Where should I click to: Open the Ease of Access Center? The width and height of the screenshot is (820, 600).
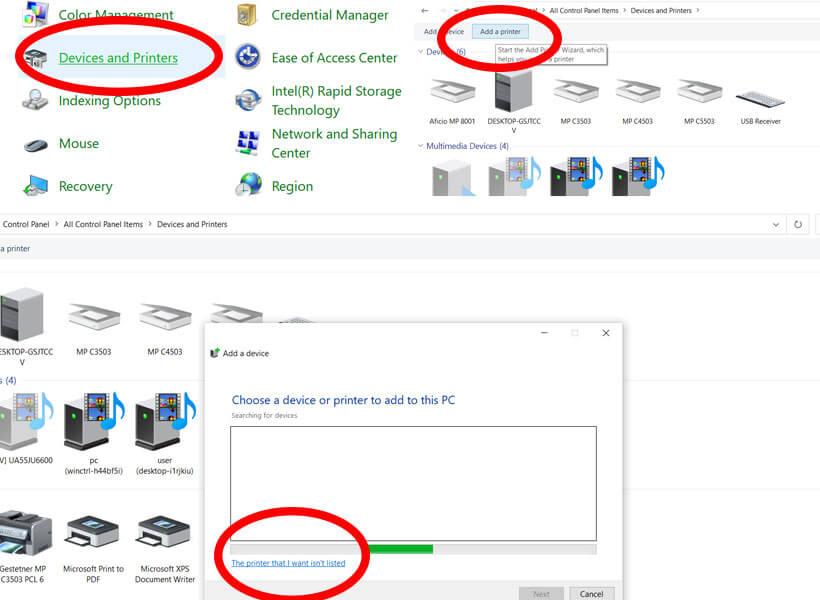coord(334,58)
